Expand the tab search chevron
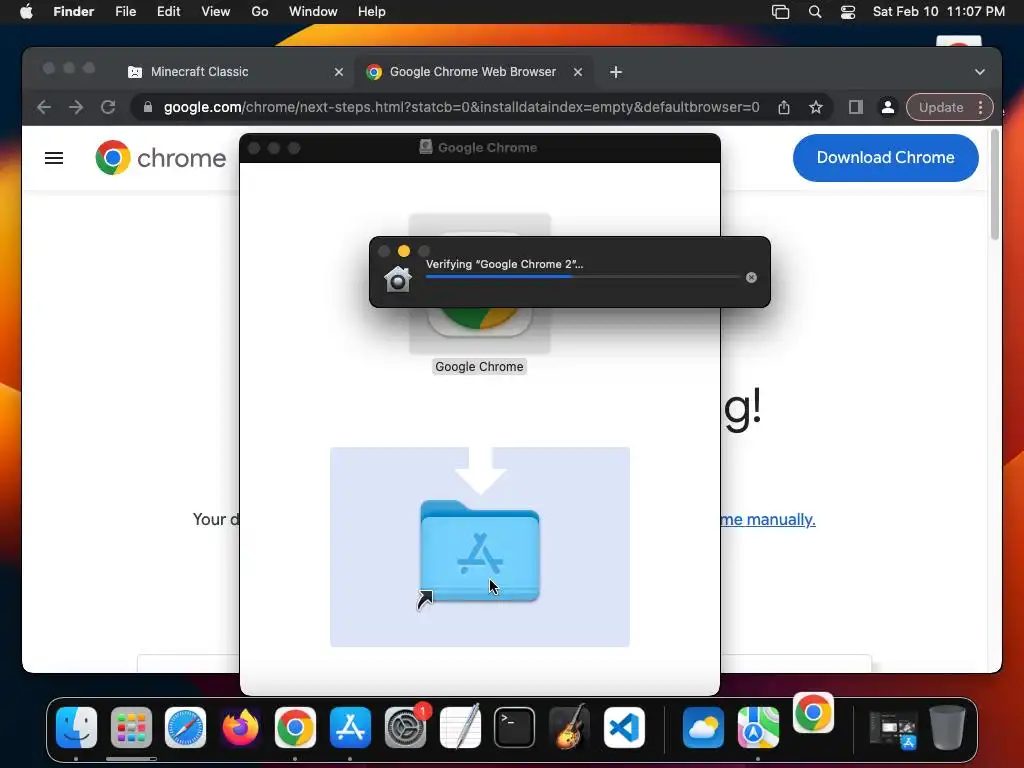The height and width of the screenshot is (768, 1024). (x=980, y=72)
